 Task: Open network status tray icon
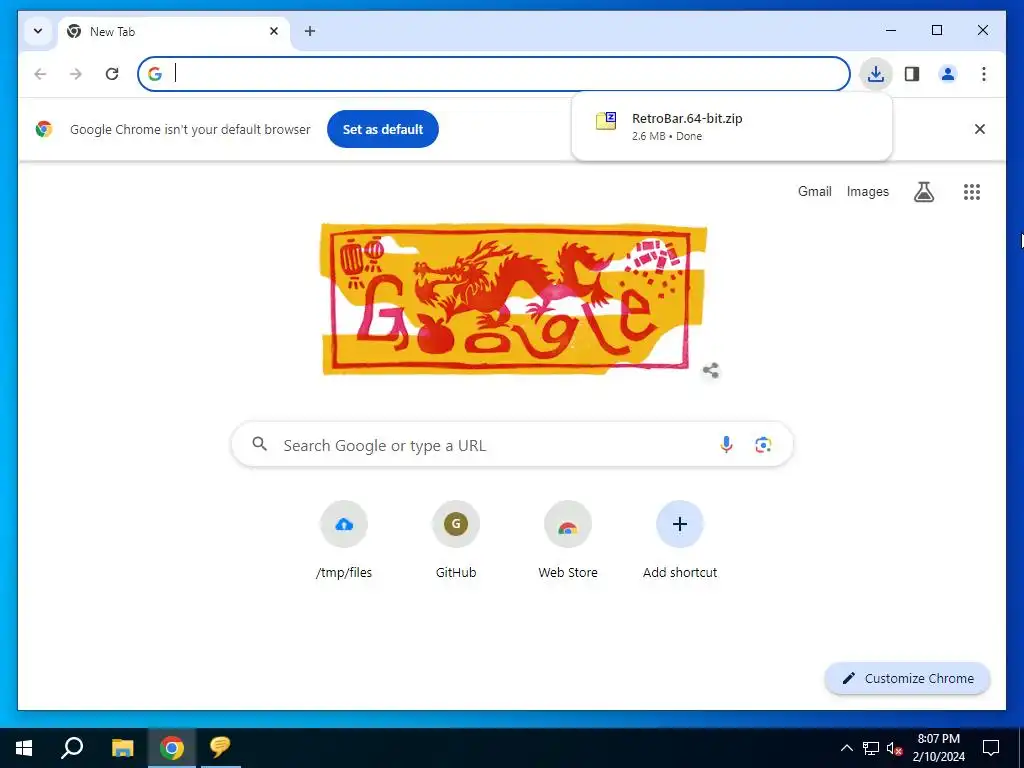pos(871,748)
